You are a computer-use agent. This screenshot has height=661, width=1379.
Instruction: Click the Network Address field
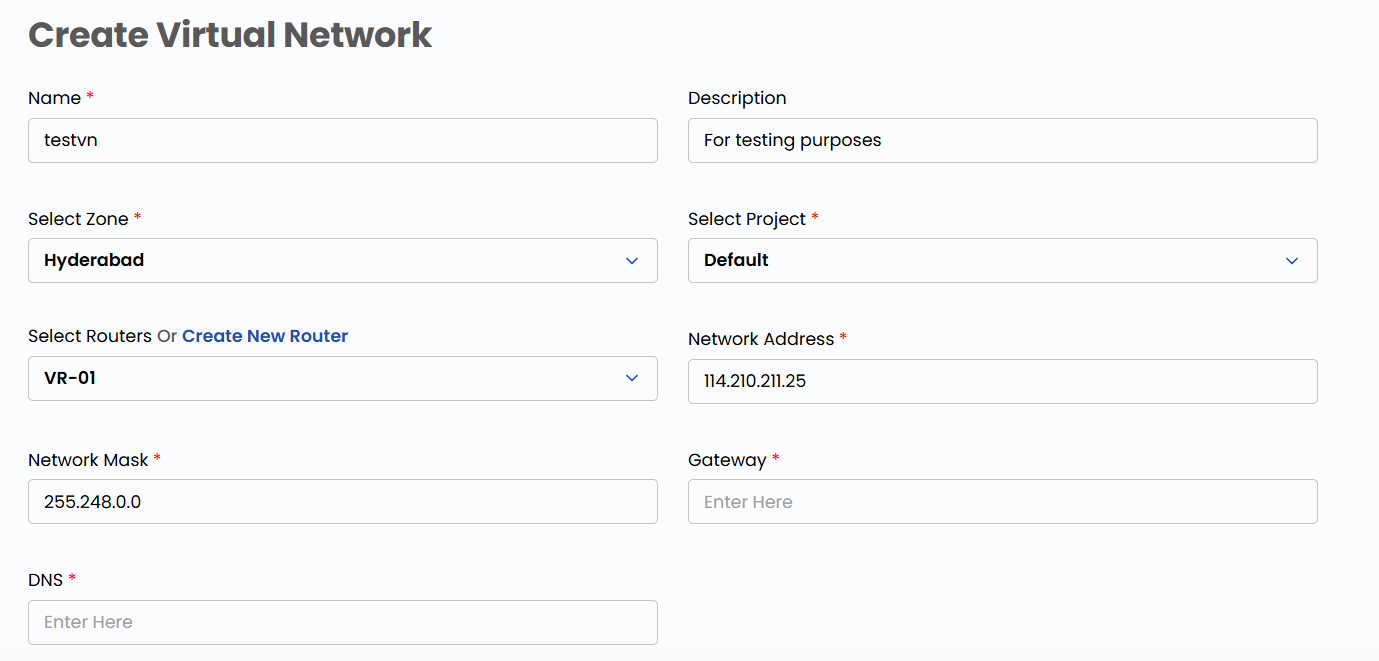[1002, 381]
